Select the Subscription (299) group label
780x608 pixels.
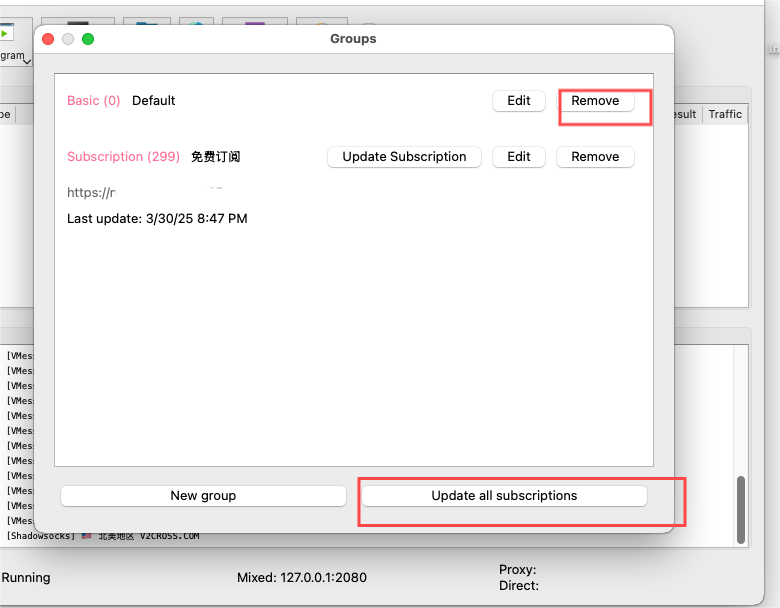pos(123,157)
